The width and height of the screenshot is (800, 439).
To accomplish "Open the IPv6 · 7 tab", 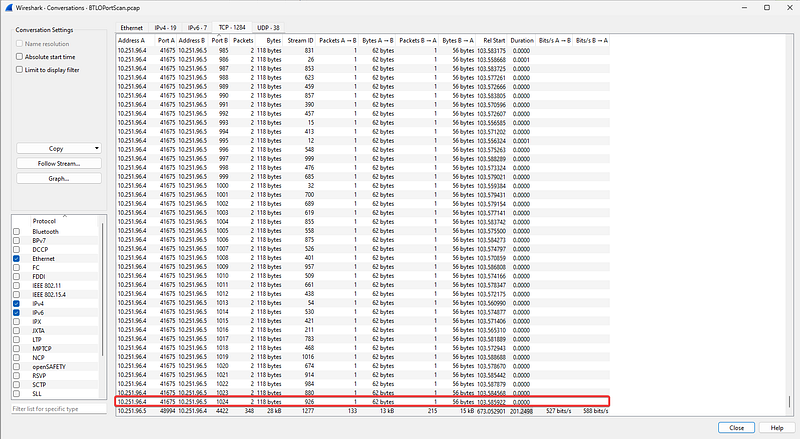I will pos(197,28).
